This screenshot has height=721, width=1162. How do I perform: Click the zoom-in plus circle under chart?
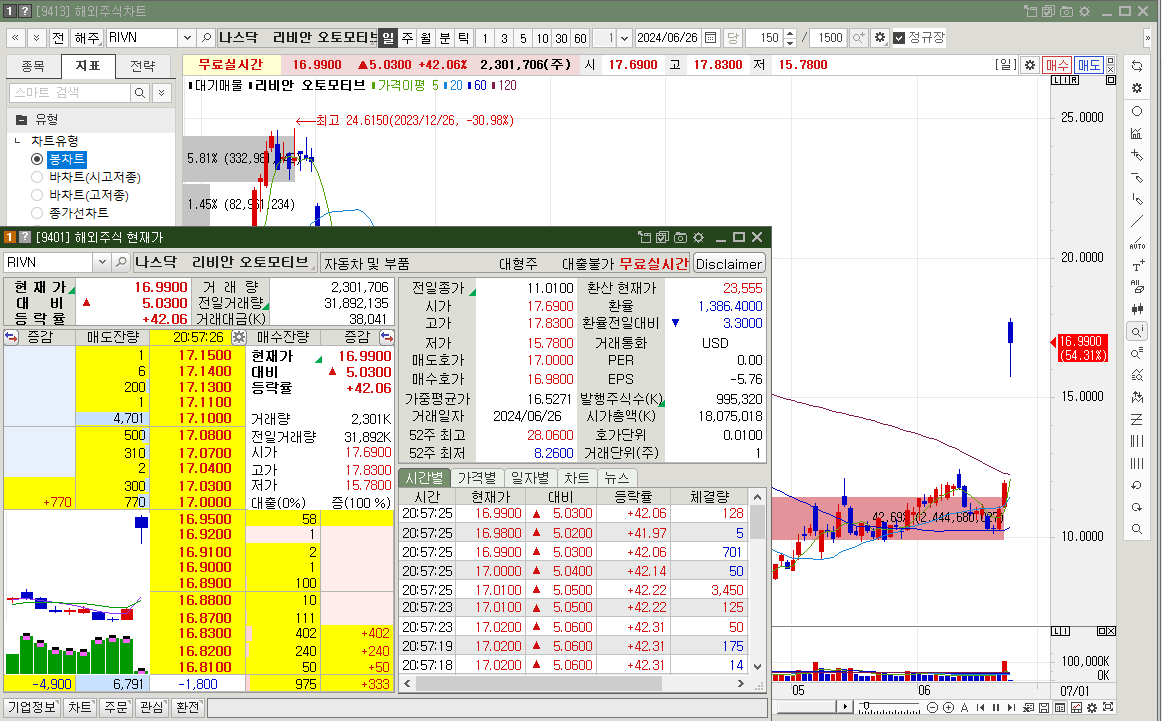(949, 707)
